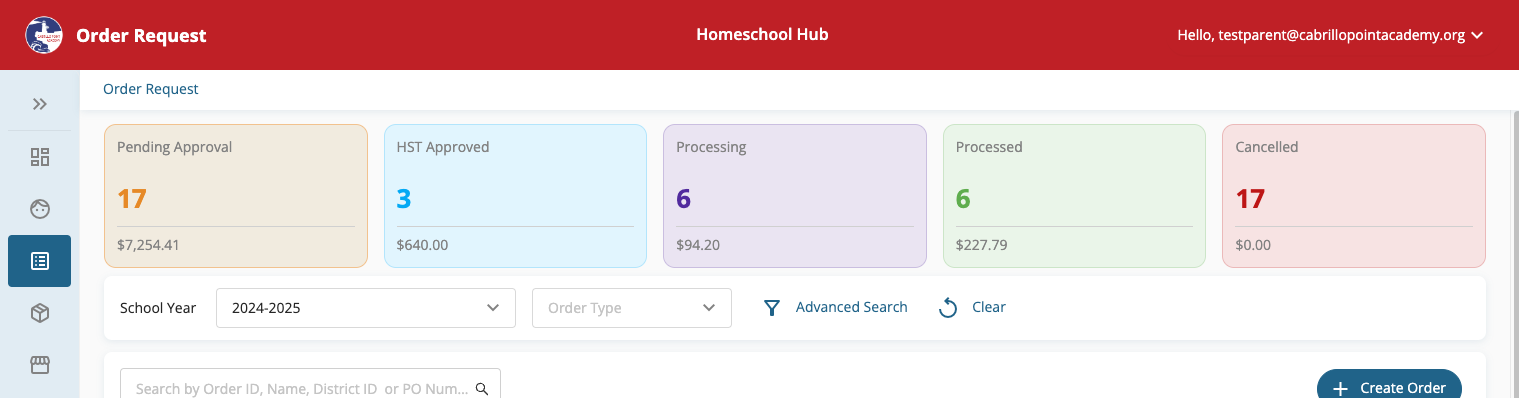Open the dashboard grid icon in sidebar

click(40, 157)
